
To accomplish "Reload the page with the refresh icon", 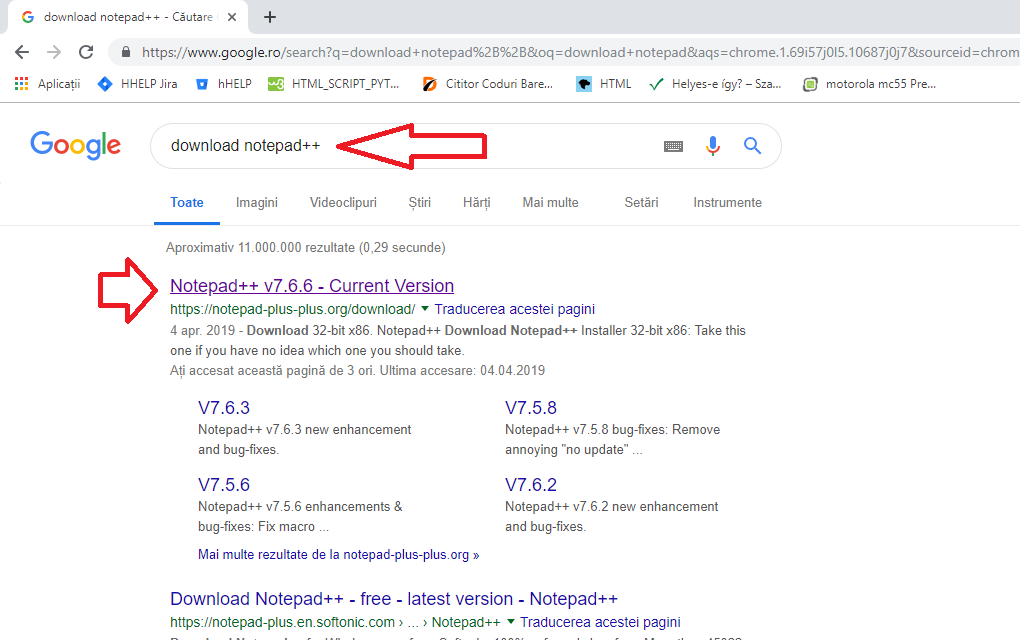I will 86,52.
